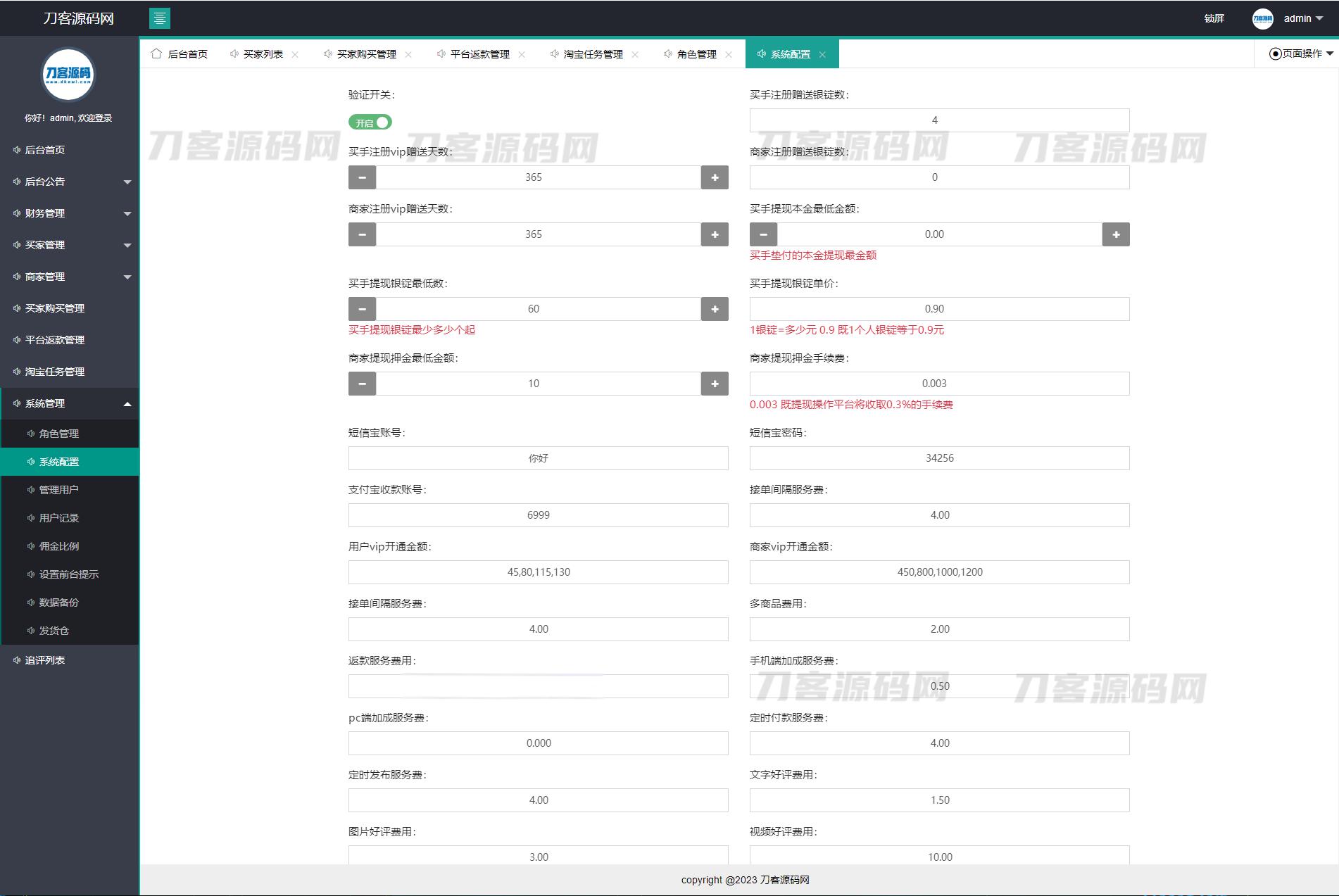Click 买手注册赠送银锭数 input field

pos(939,120)
